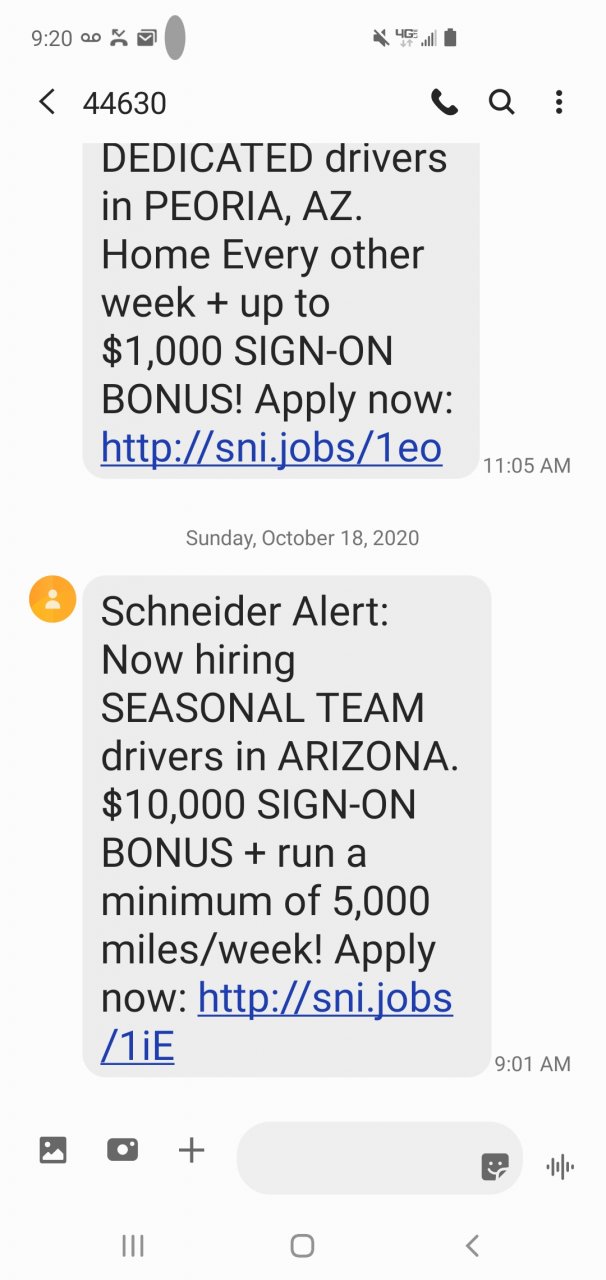606x1280 pixels.
Task: Tap the Sunday, October 18, 2020 date label
Action: [302, 538]
